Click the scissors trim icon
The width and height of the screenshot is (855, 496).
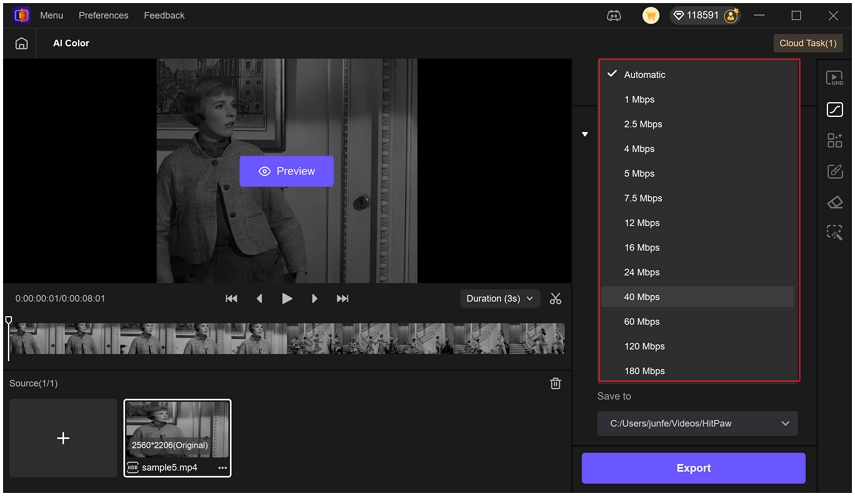tap(555, 299)
